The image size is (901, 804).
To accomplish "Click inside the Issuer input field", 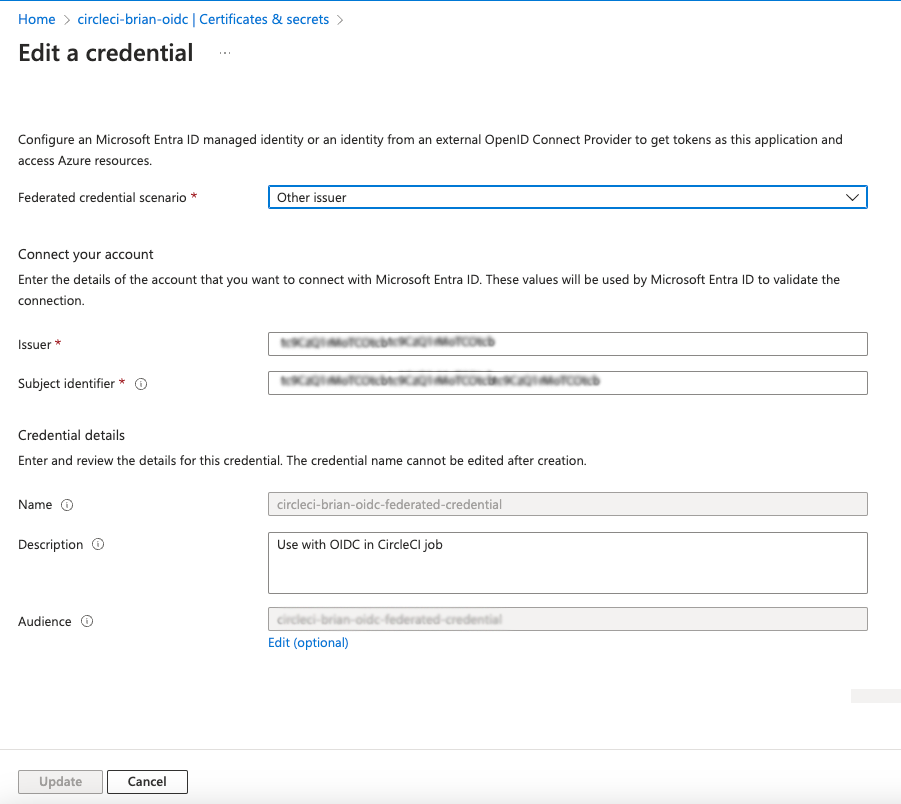I will (x=567, y=344).
